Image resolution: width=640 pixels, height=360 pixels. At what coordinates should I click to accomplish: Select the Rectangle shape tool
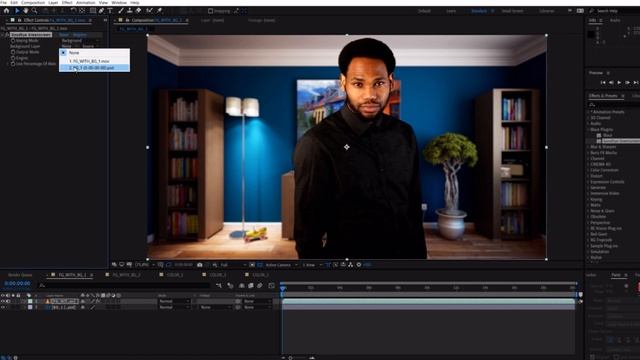93,11
